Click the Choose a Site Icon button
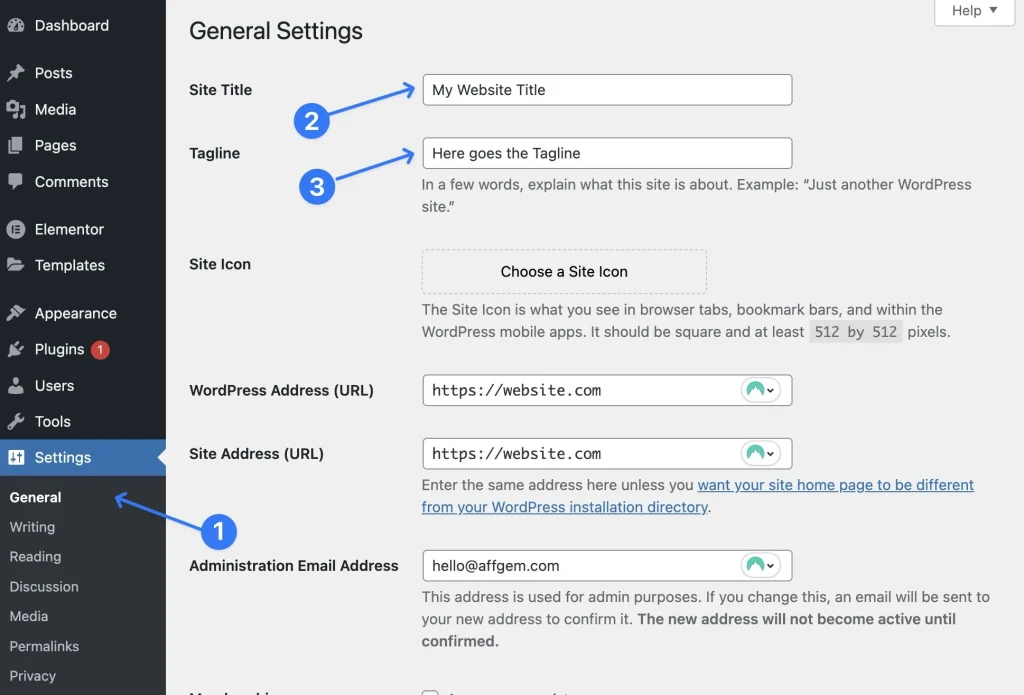This screenshot has width=1024, height=695. [x=563, y=271]
